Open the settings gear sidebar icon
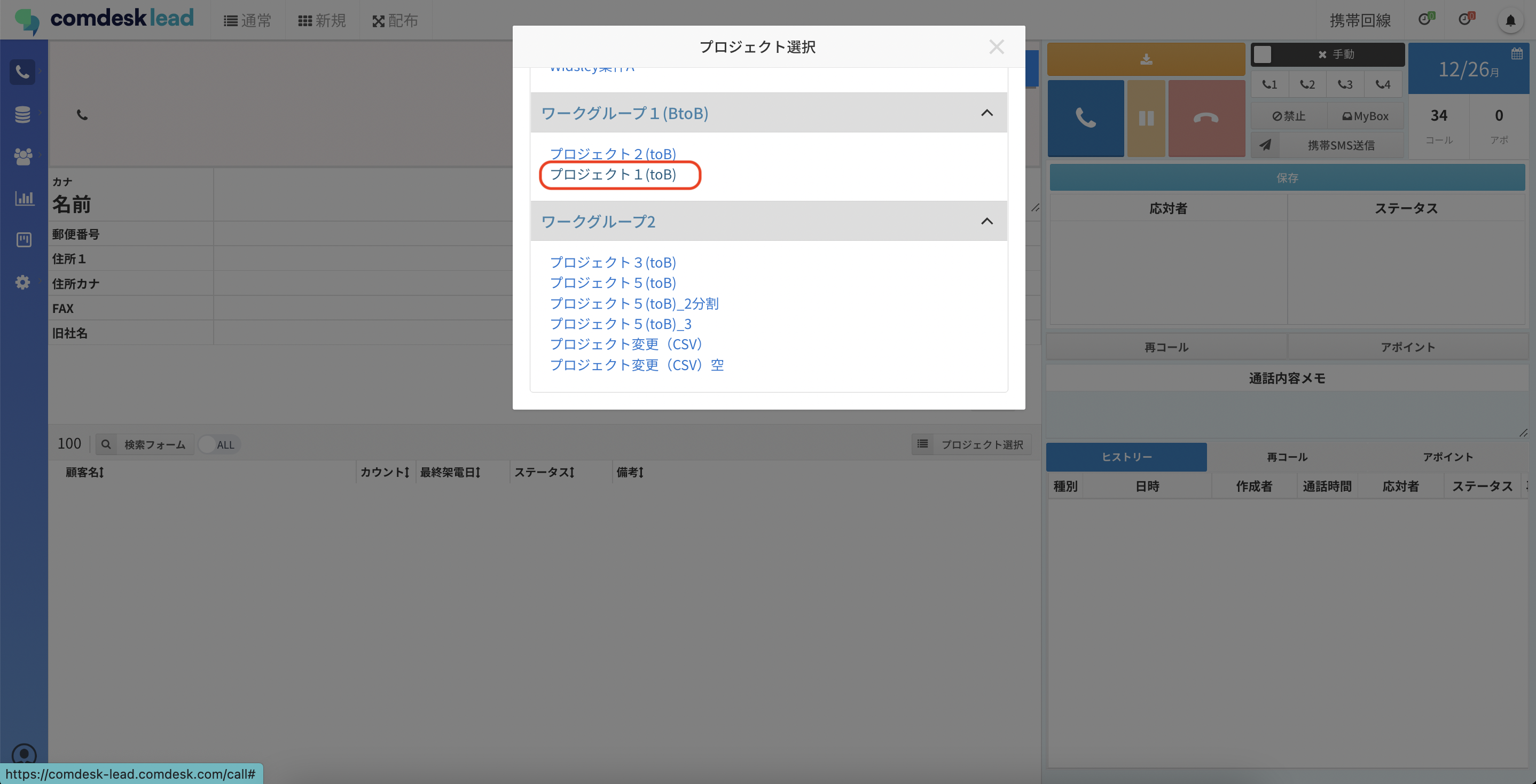1536x784 pixels. tap(22, 282)
